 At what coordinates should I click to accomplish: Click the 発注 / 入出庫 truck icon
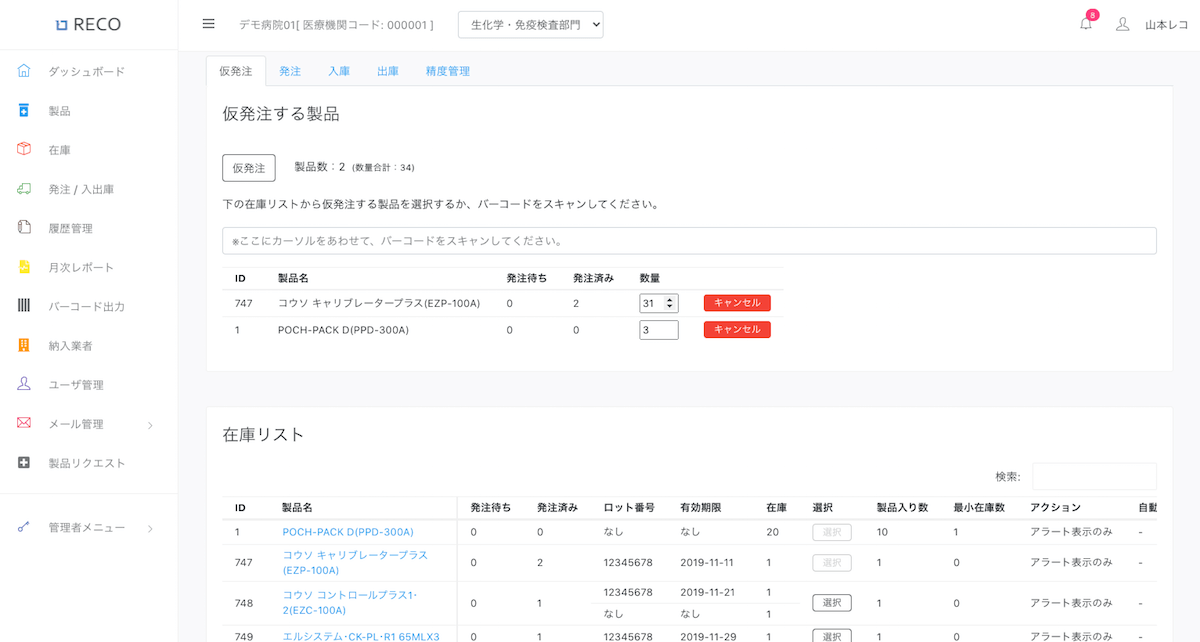(x=24, y=189)
